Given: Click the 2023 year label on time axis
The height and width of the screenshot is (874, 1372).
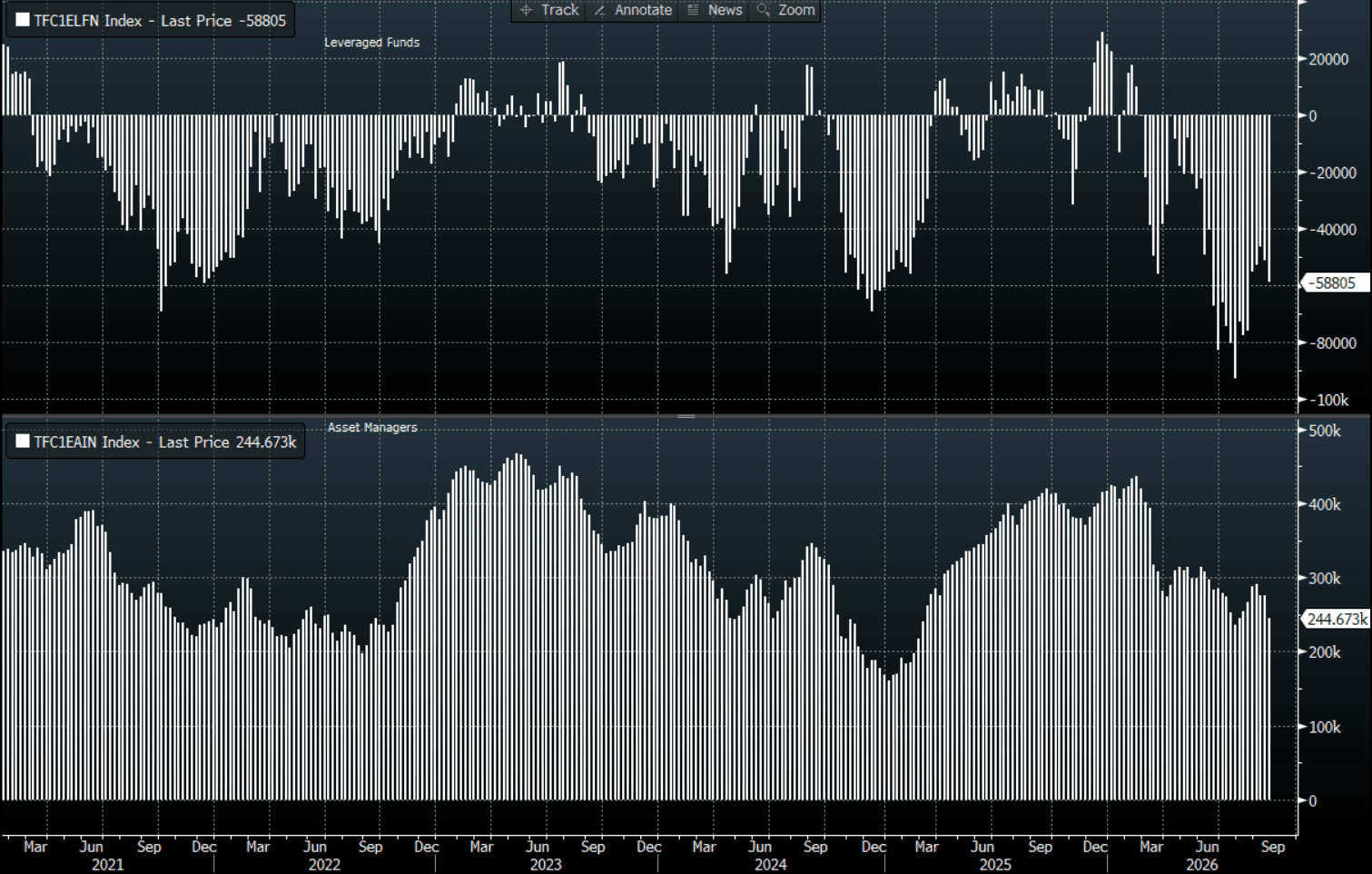Looking at the screenshot, I should [546, 865].
